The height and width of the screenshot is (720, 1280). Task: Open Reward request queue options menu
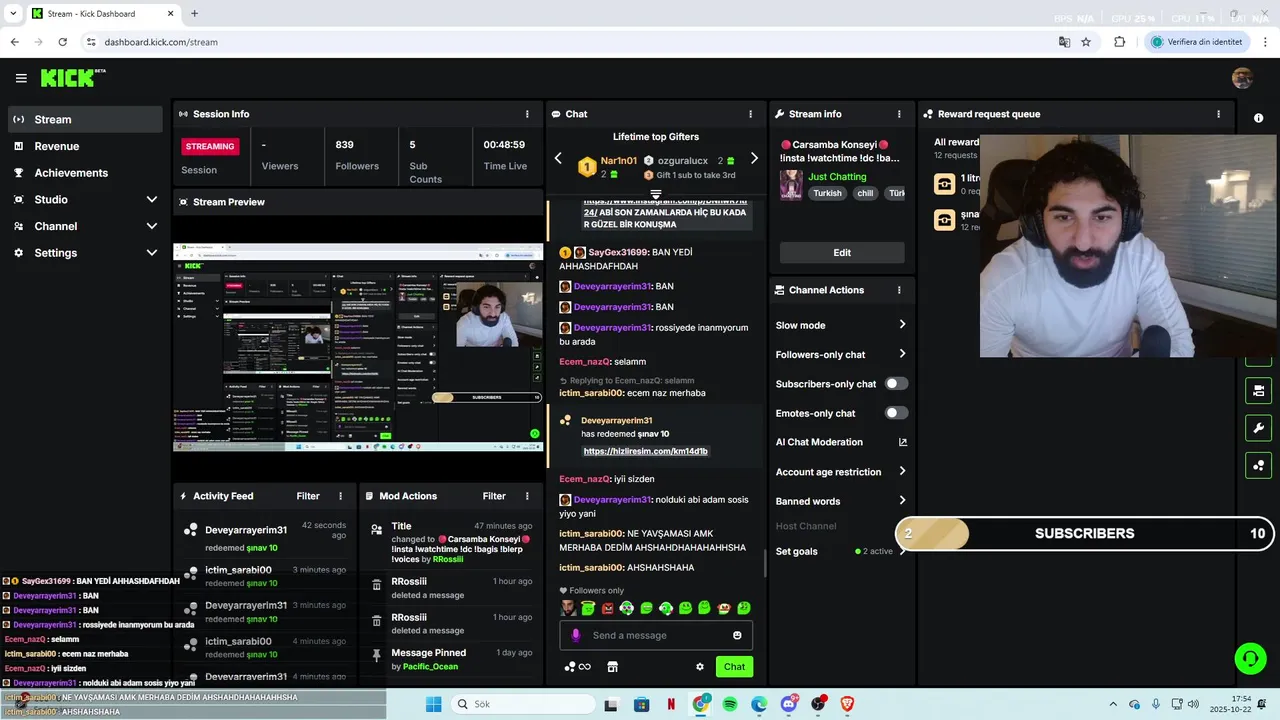[x=1218, y=114]
